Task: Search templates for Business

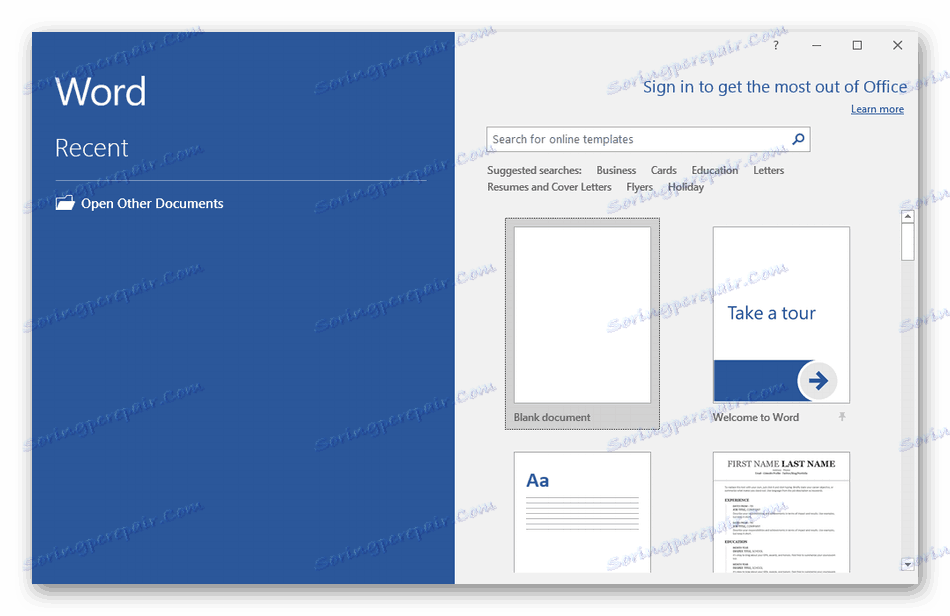Action: (x=616, y=170)
